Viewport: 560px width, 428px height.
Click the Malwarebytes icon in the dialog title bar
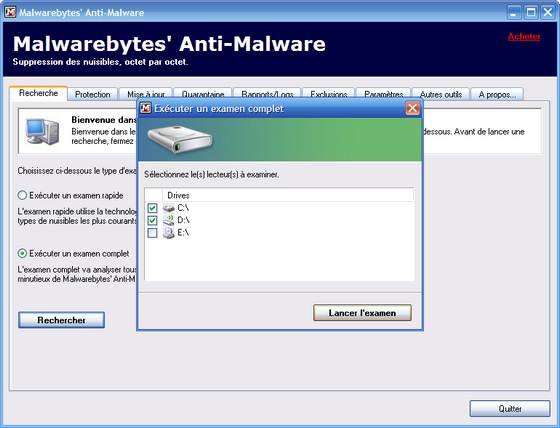tap(145, 108)
